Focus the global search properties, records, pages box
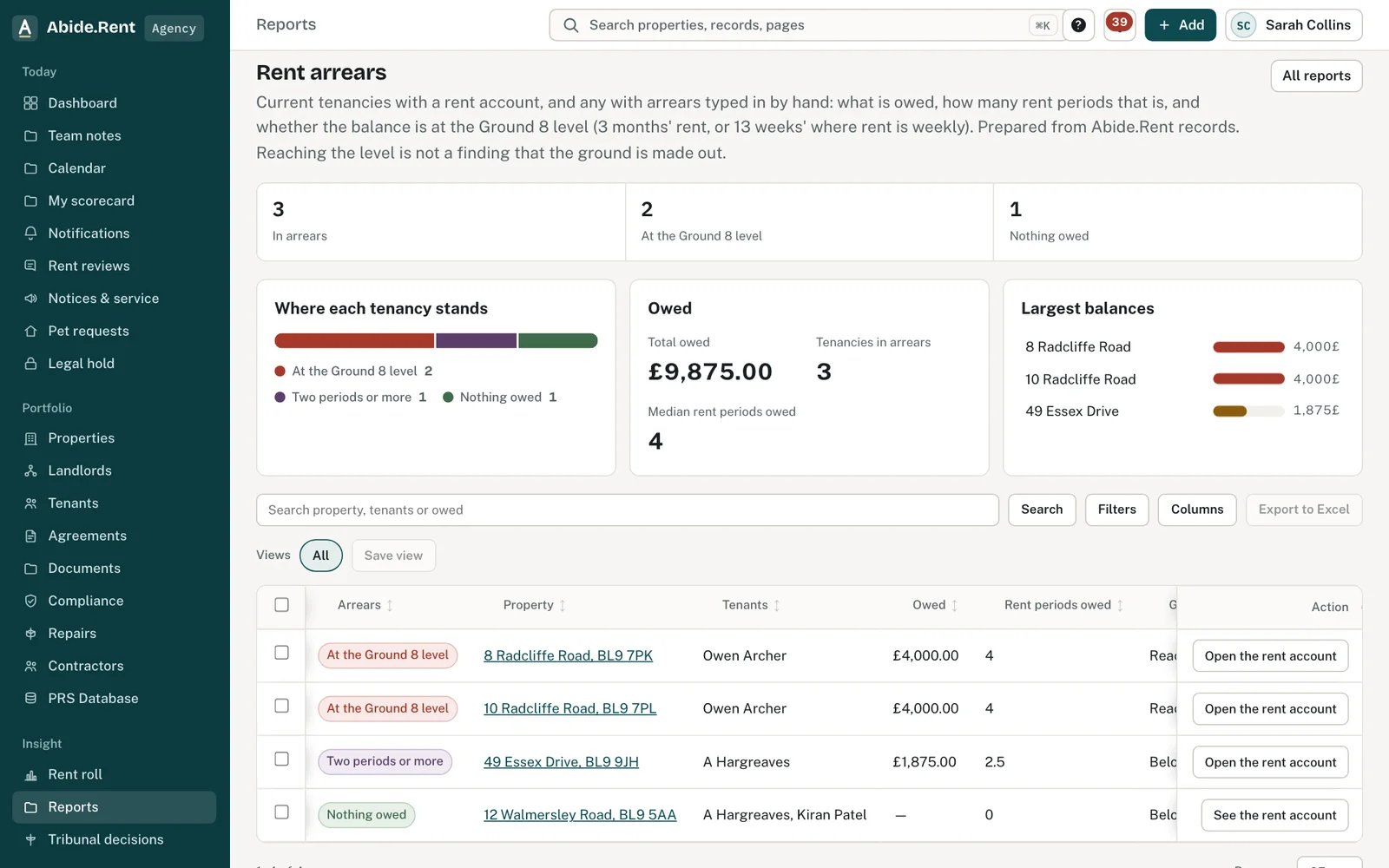This screenshot has height=868, width=1389. click(807, 25)
